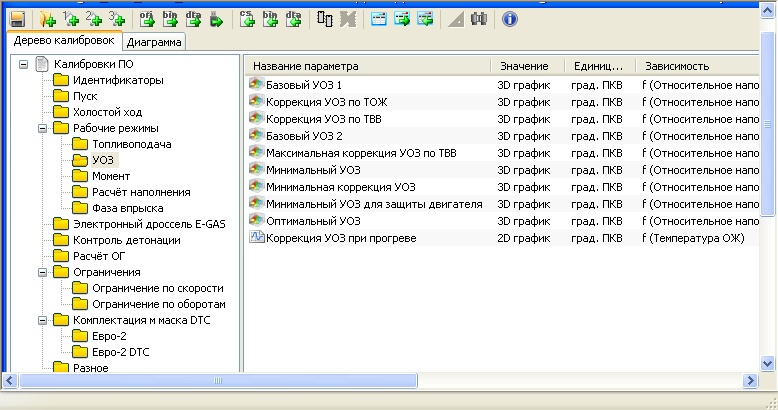Click the binoculars search icon
This screenshot has height=410, width=778.
(479, 18)
